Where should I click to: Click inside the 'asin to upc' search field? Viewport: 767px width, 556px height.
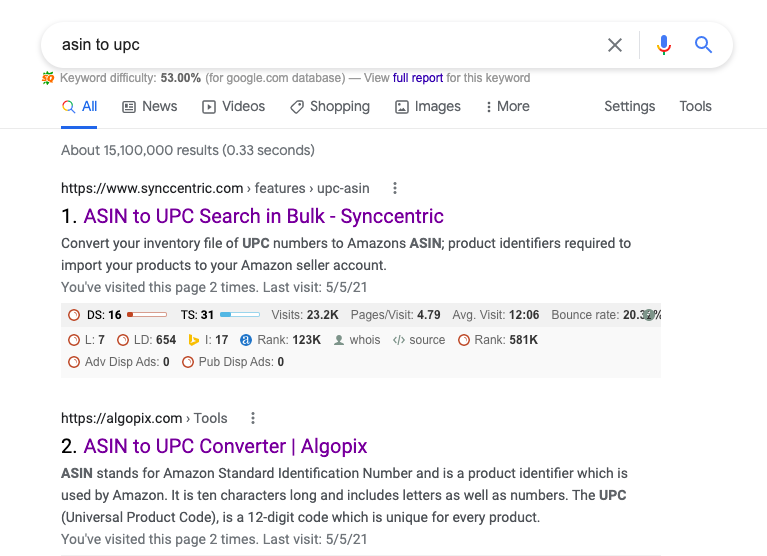320,45
